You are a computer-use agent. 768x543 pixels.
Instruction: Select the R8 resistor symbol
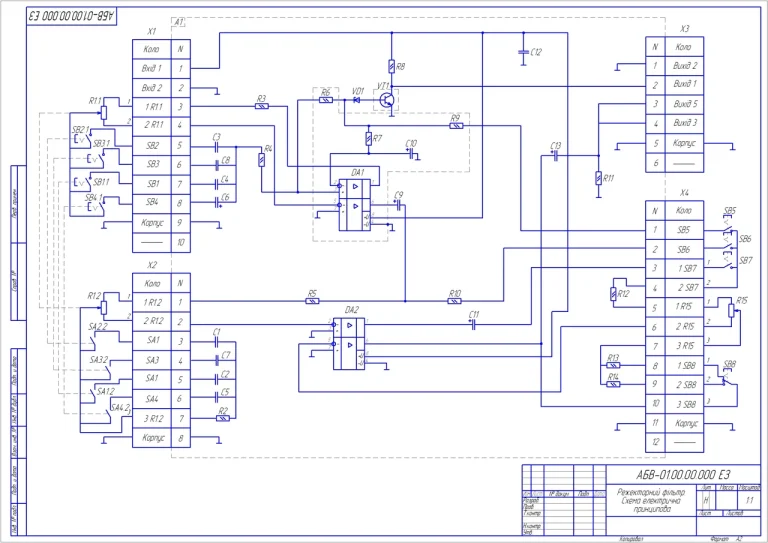(x=391, y=66)
